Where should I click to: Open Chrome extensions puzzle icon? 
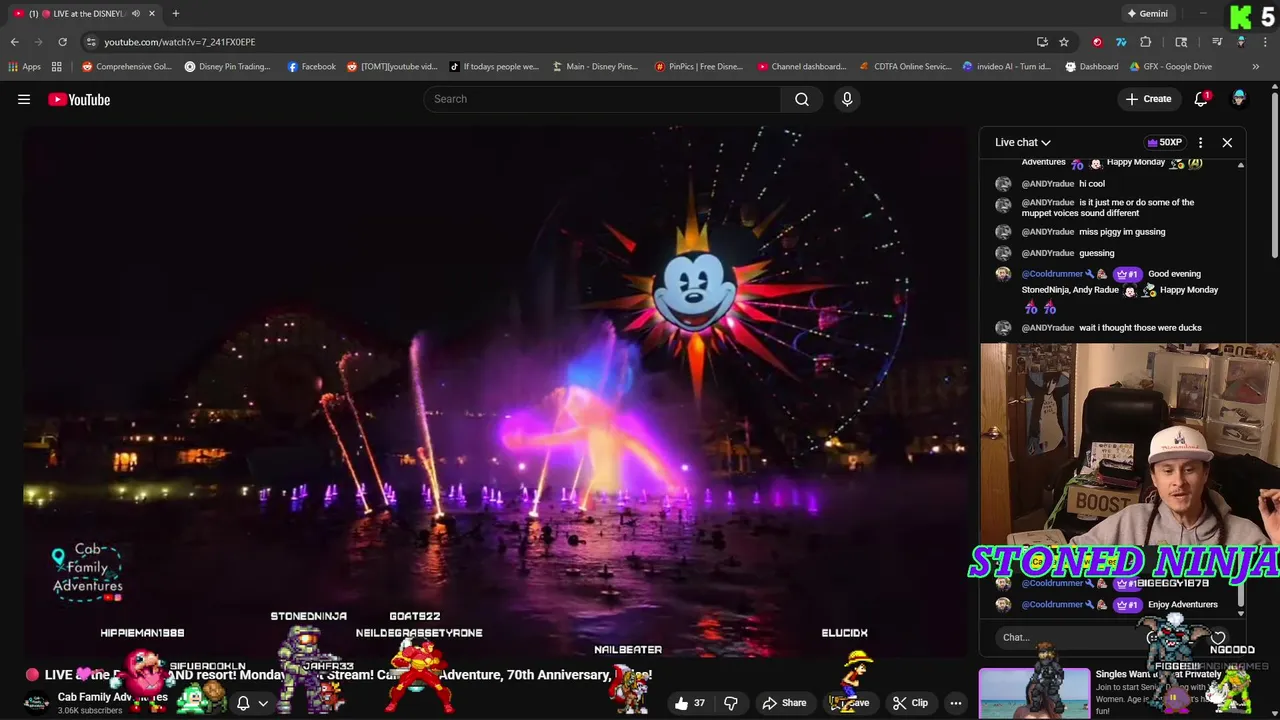(x=1146, y=42)
